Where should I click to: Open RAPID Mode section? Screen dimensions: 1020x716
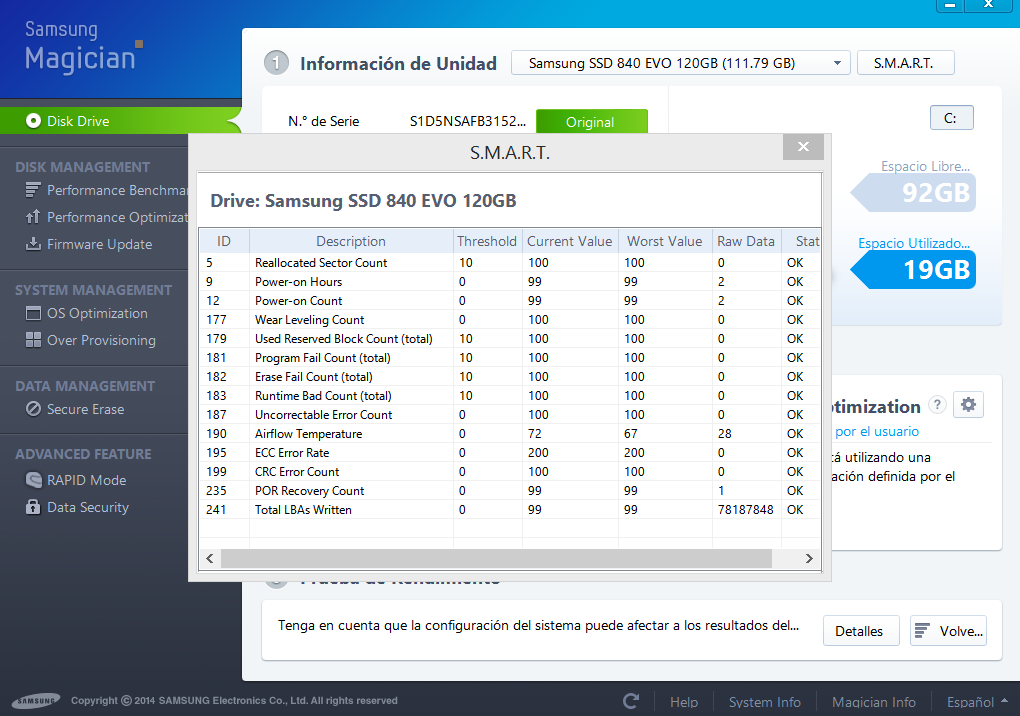(x=76, y=479)
